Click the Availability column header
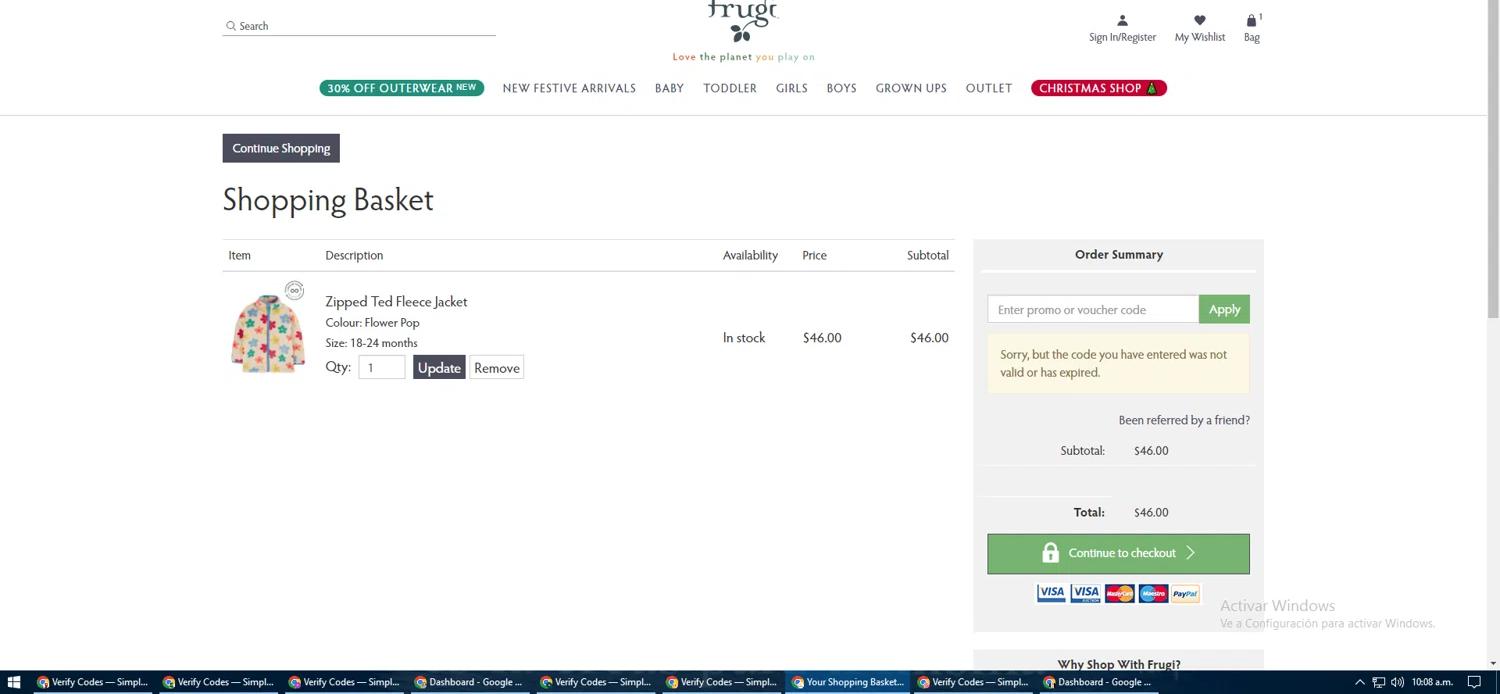 click(750, 256)
